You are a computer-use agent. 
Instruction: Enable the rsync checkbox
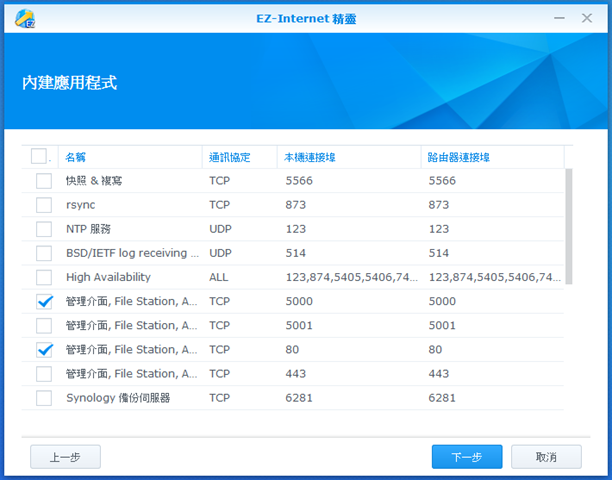pos(44,205)
